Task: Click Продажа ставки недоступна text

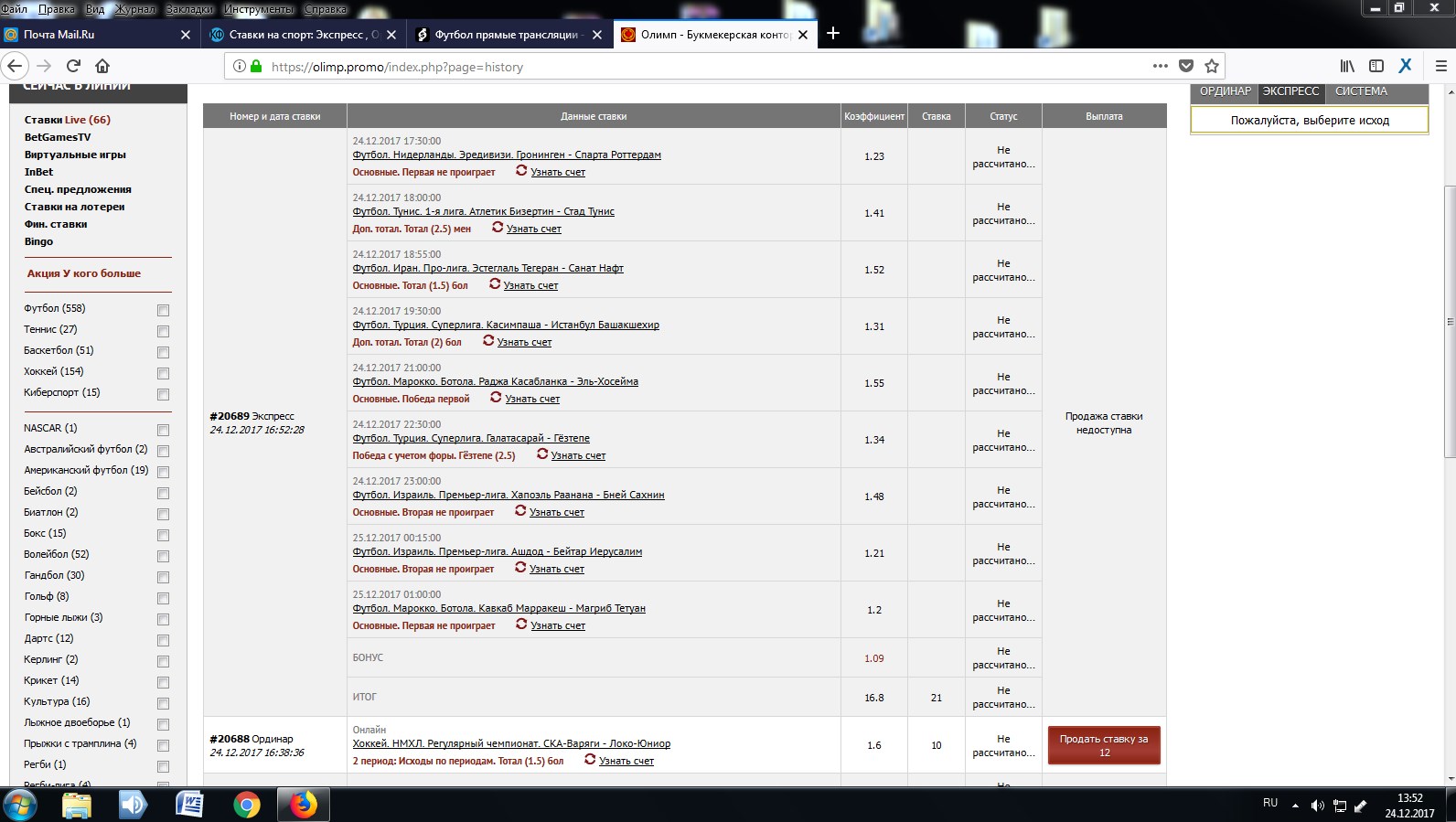Action: 1104,422
